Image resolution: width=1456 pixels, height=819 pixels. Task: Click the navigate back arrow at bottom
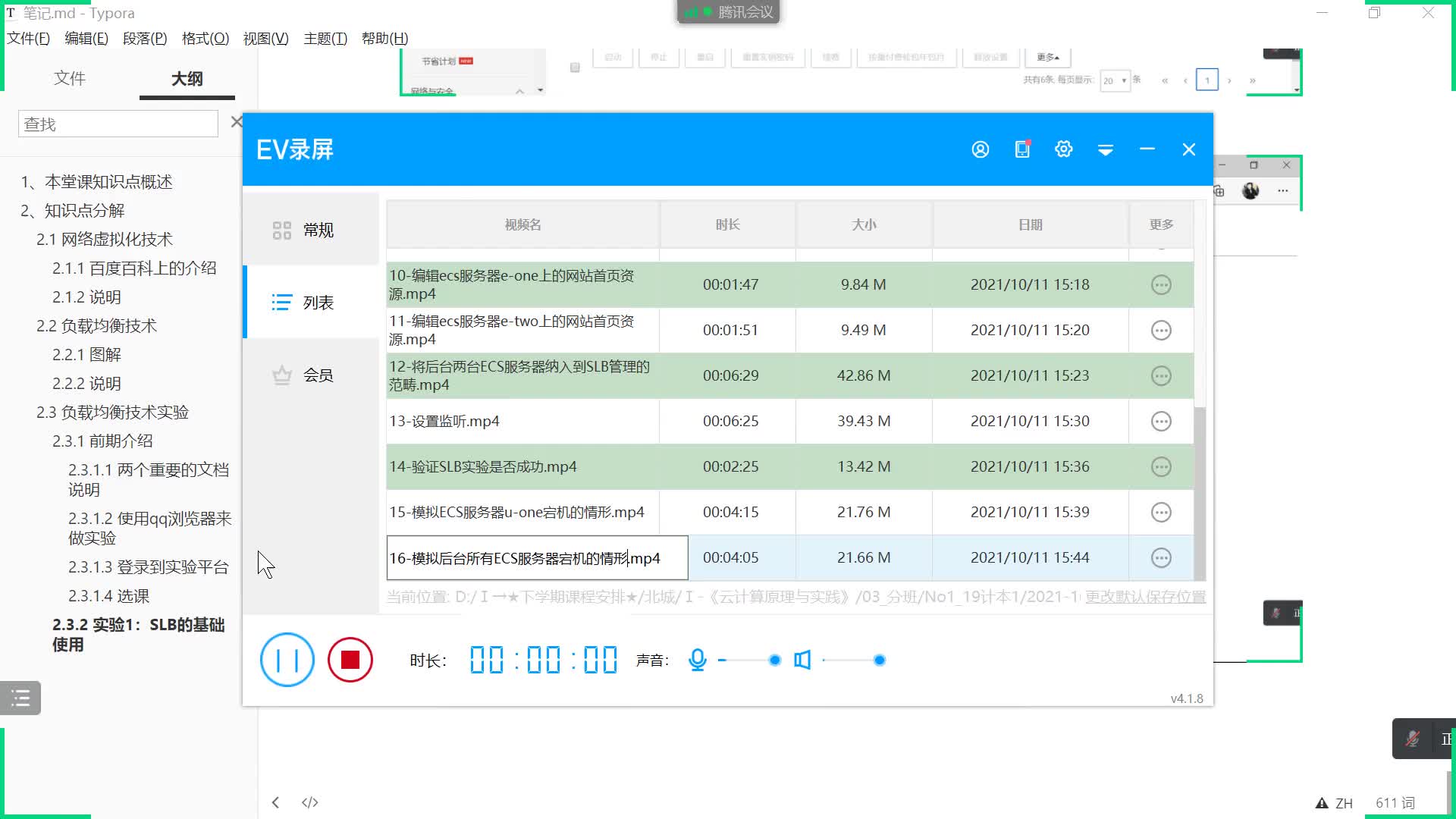click(275, 800)
